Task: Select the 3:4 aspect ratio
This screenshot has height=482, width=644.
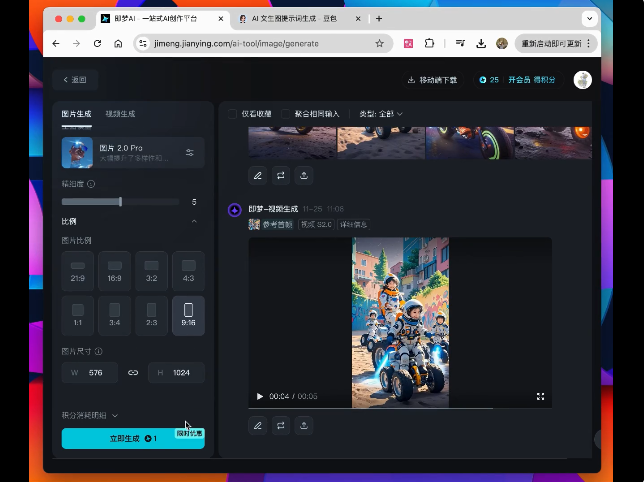Action: (115, 316)
